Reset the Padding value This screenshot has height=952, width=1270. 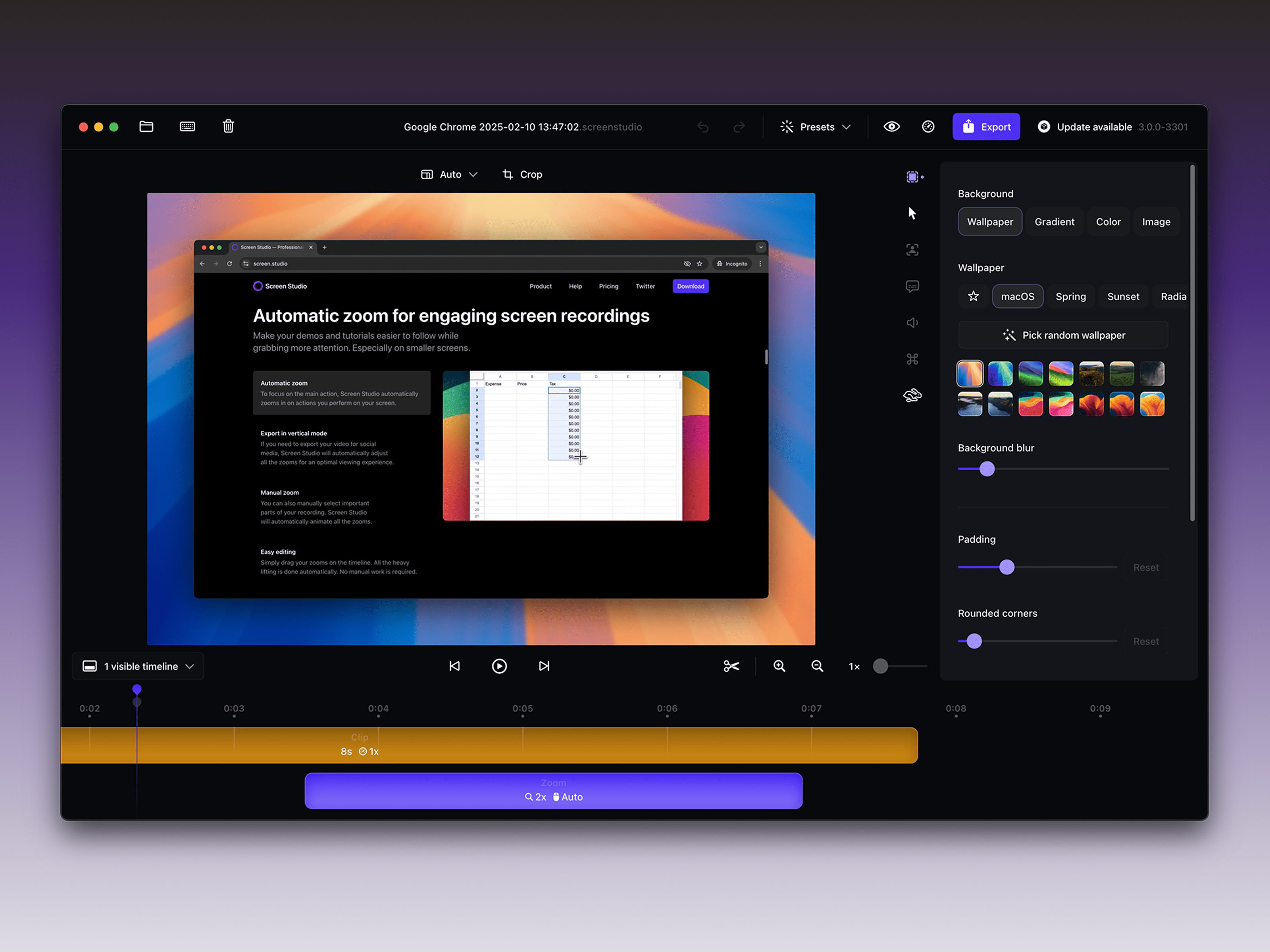1146,568
